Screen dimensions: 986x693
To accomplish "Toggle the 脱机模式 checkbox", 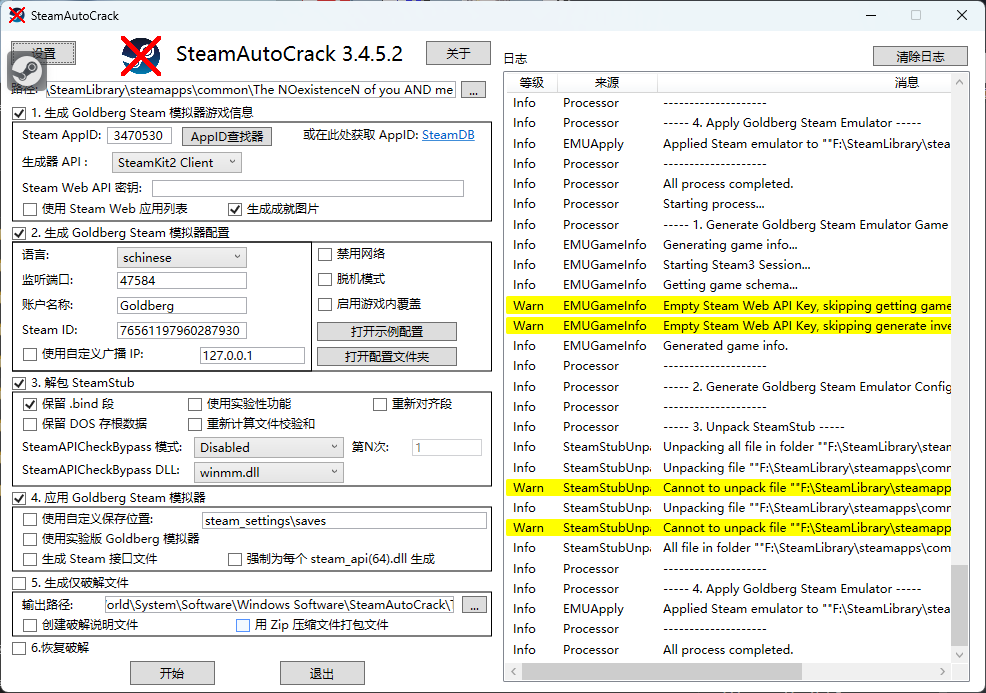I will click(x=325, y=279).
